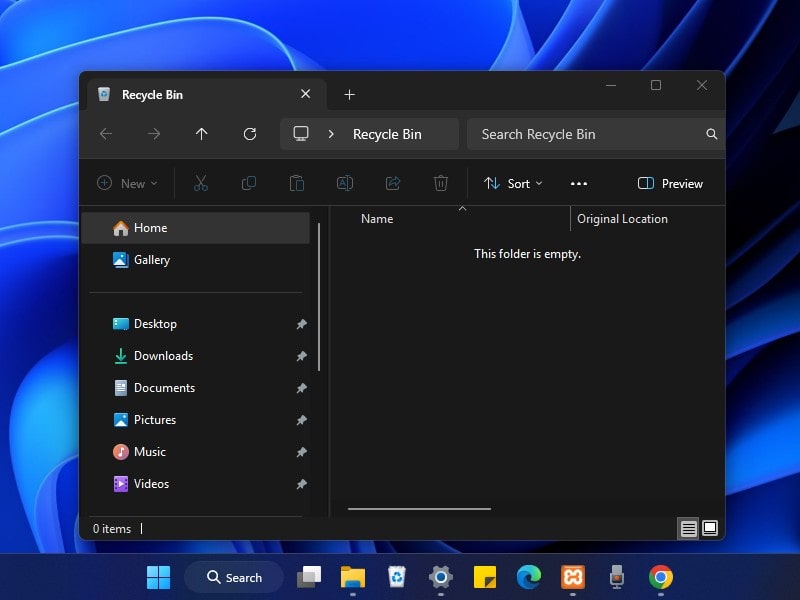Open Task View on the taskbar
Screen dimensions: 800x600
pos(309,577)
